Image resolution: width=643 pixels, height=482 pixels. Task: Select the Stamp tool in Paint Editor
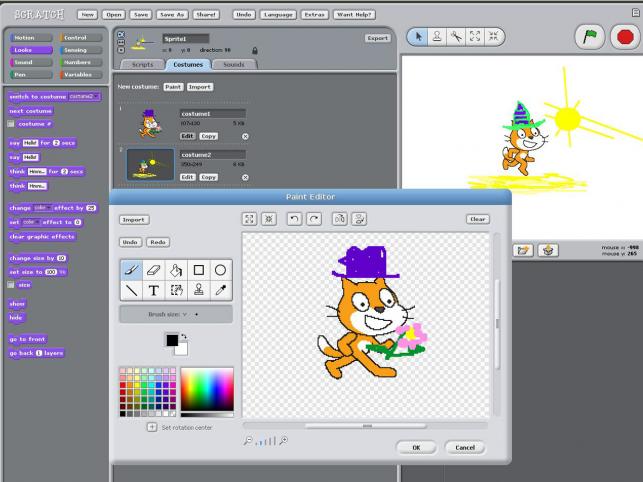click(x=199, y=290)
